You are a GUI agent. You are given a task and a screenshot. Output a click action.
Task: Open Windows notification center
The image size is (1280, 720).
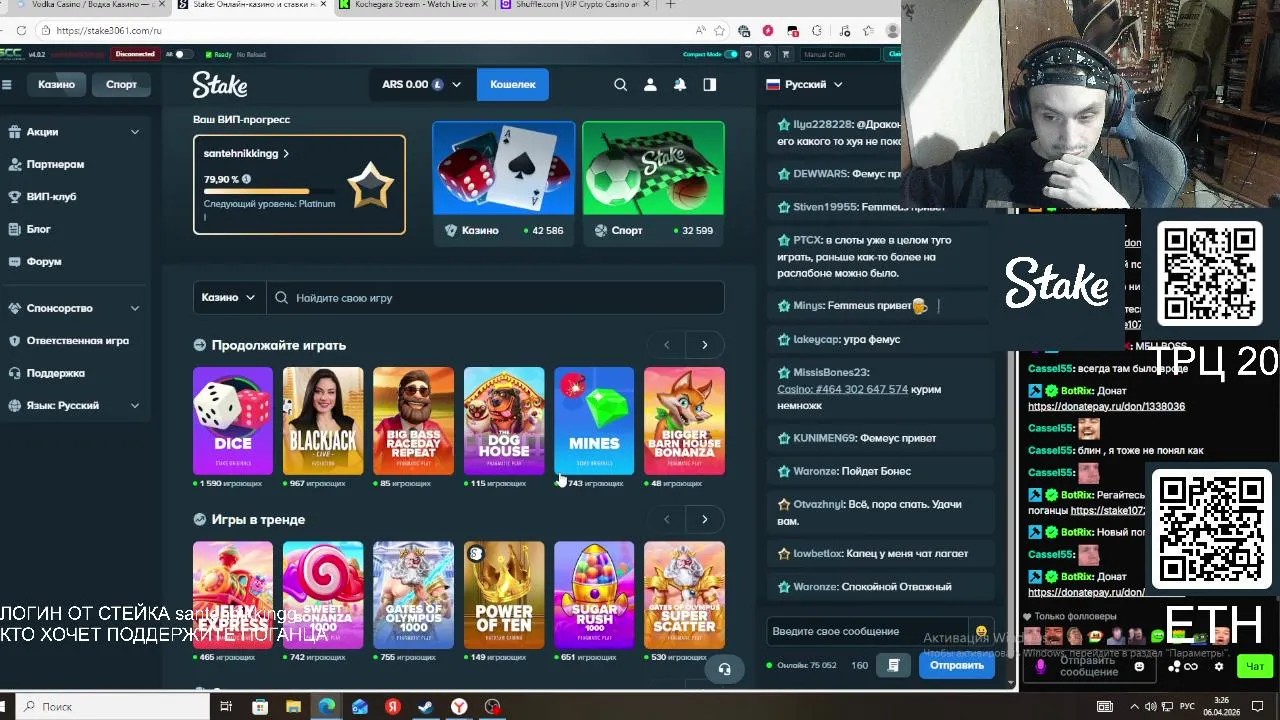click(x=1258, y=707)
